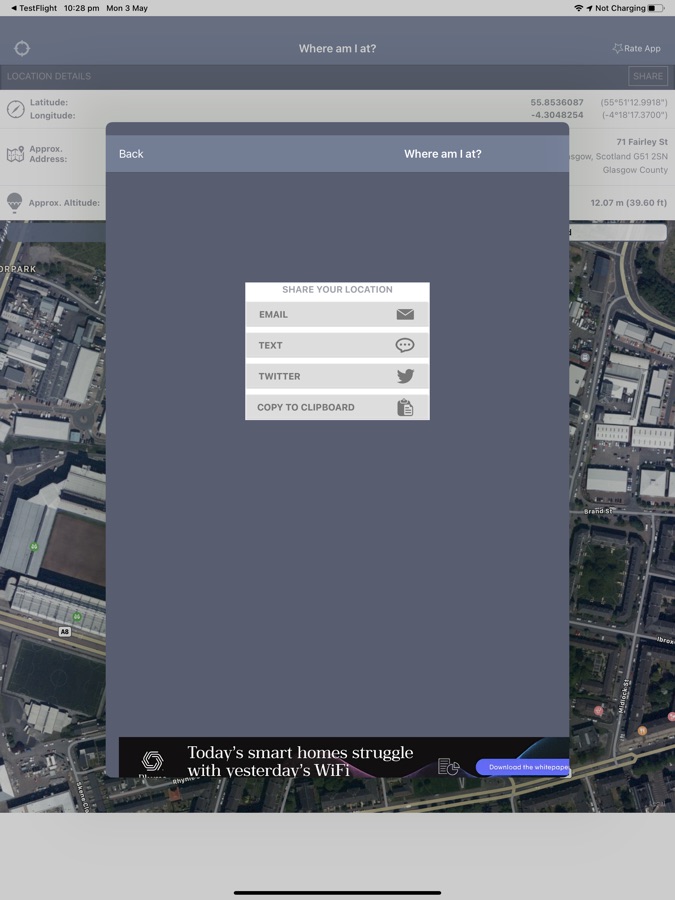This screenshot has width=675, height=900.
Task: Tap the map icon beside Approx. Address
Action: [15, 154]
